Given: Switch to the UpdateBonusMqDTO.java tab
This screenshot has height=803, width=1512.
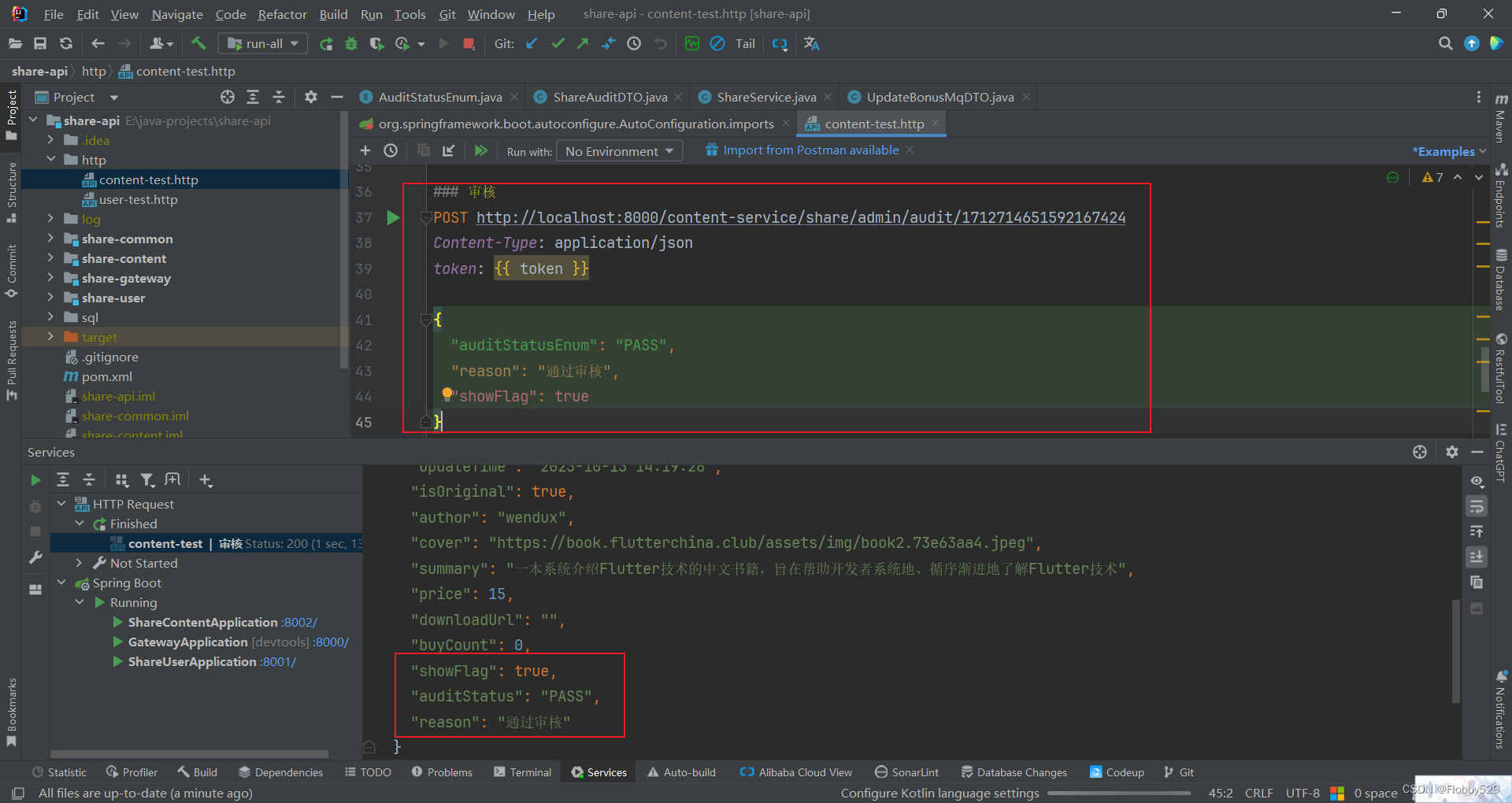Looking at the screenshot, I should (x=939, y=97).
